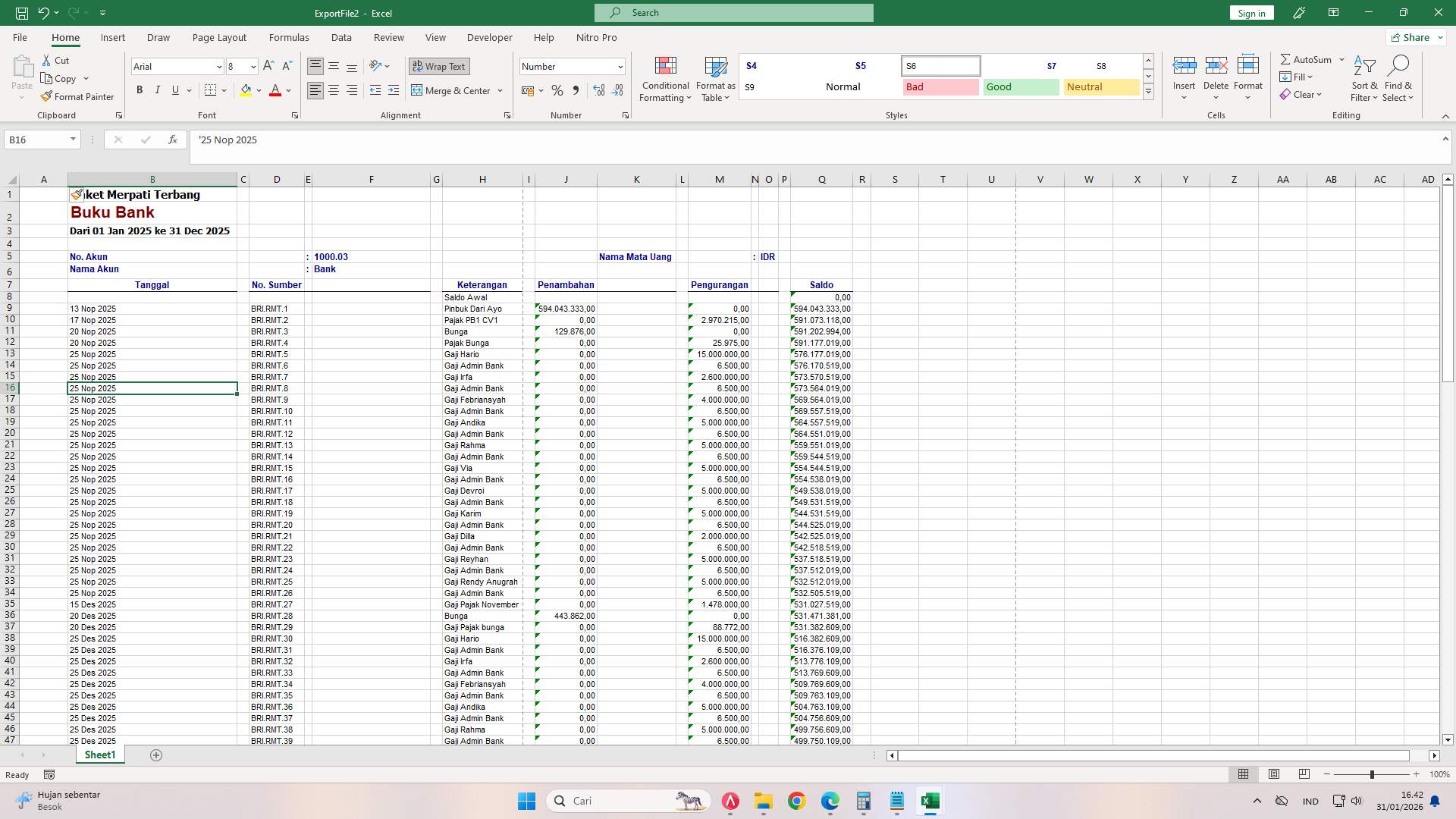
Task: Click the New Sheet plus button
Action: [156, 755]
